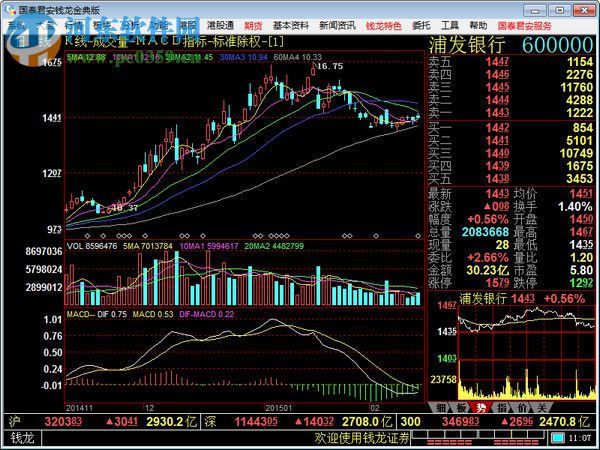600x450 pixels.
Task: Click the 11:07 clock in status bar
Action: [x=580, y=438]
